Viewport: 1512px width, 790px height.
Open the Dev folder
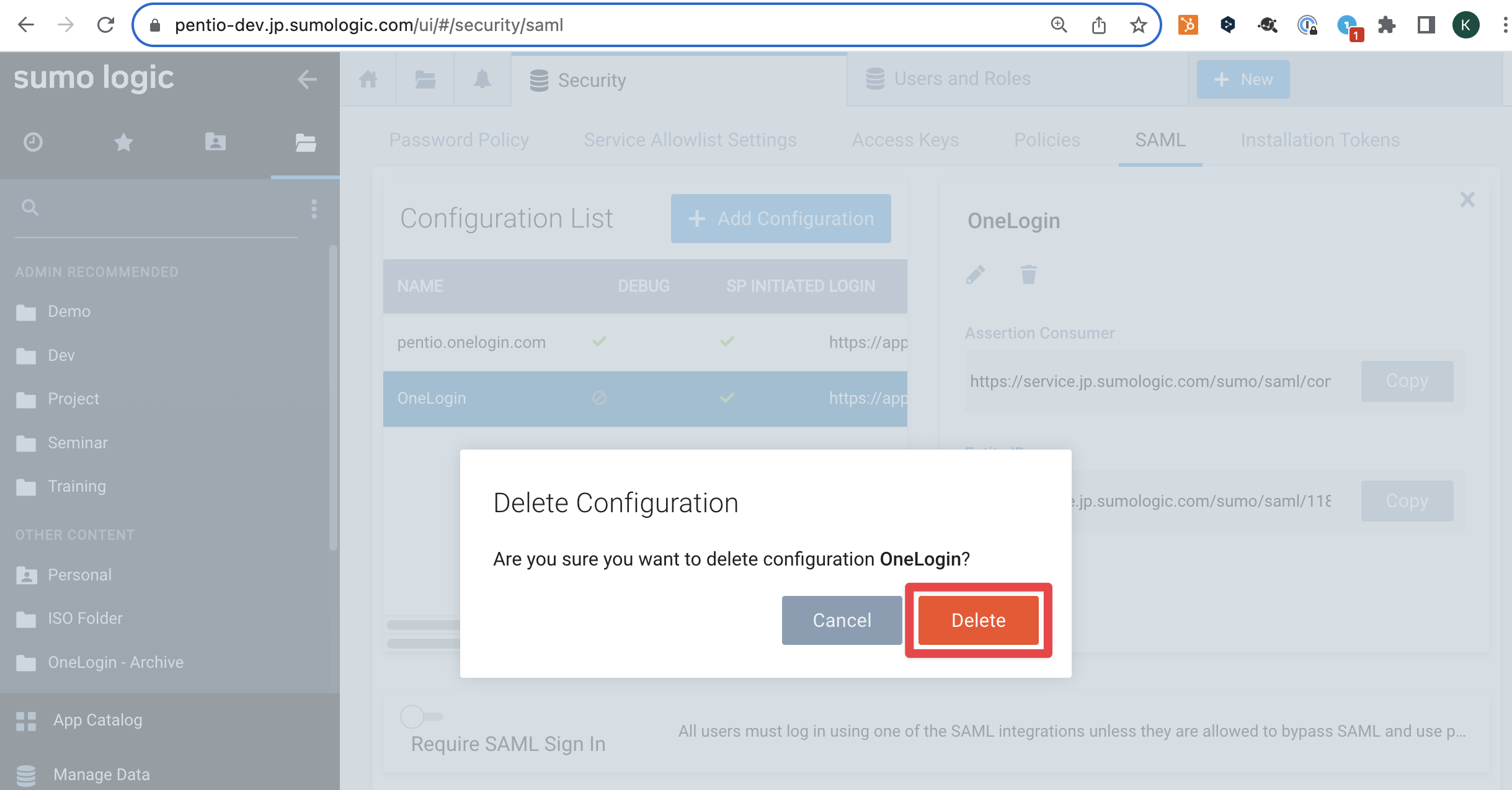pos(45,355)
